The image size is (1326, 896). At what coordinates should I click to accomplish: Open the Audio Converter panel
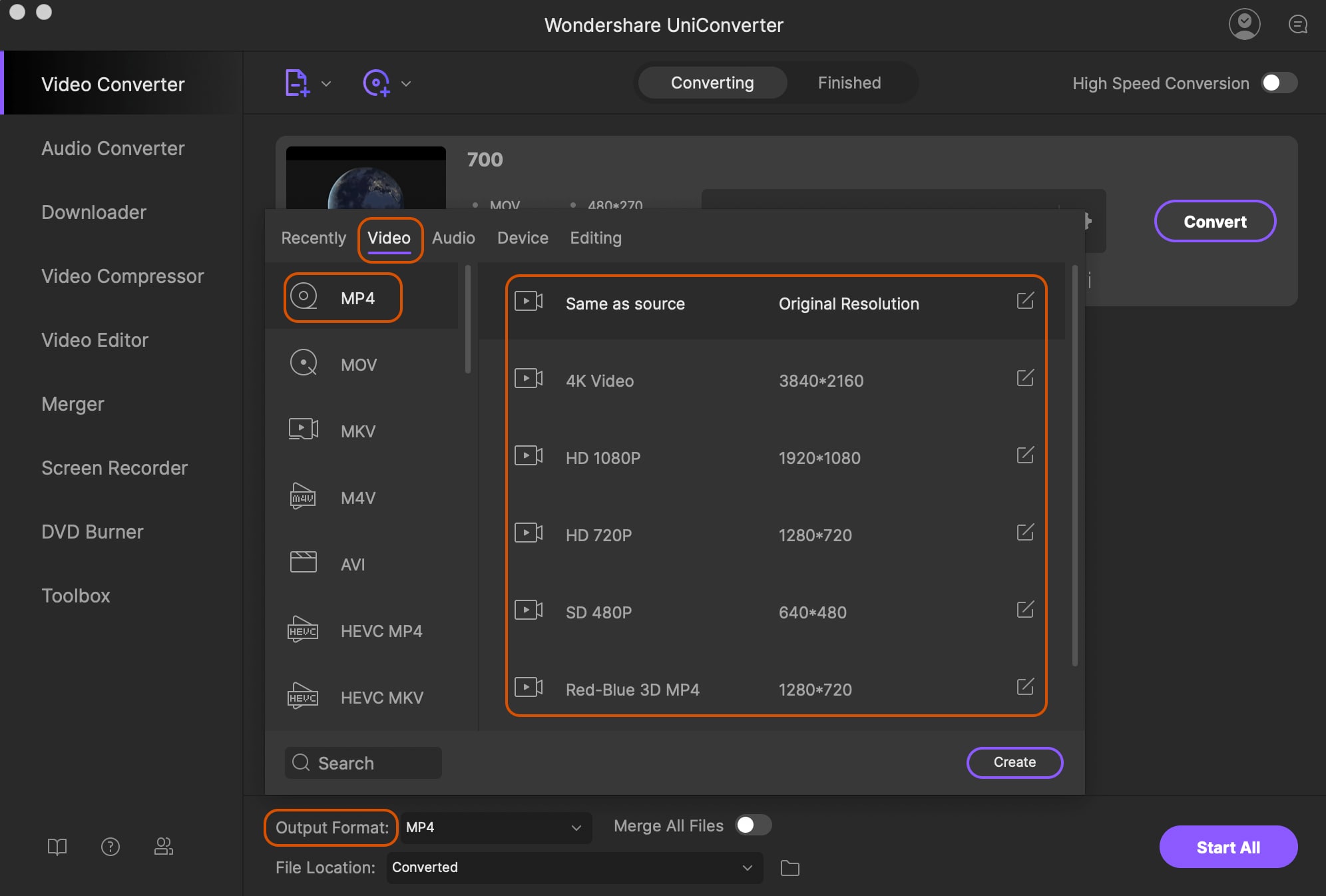(x=112, y=147)
